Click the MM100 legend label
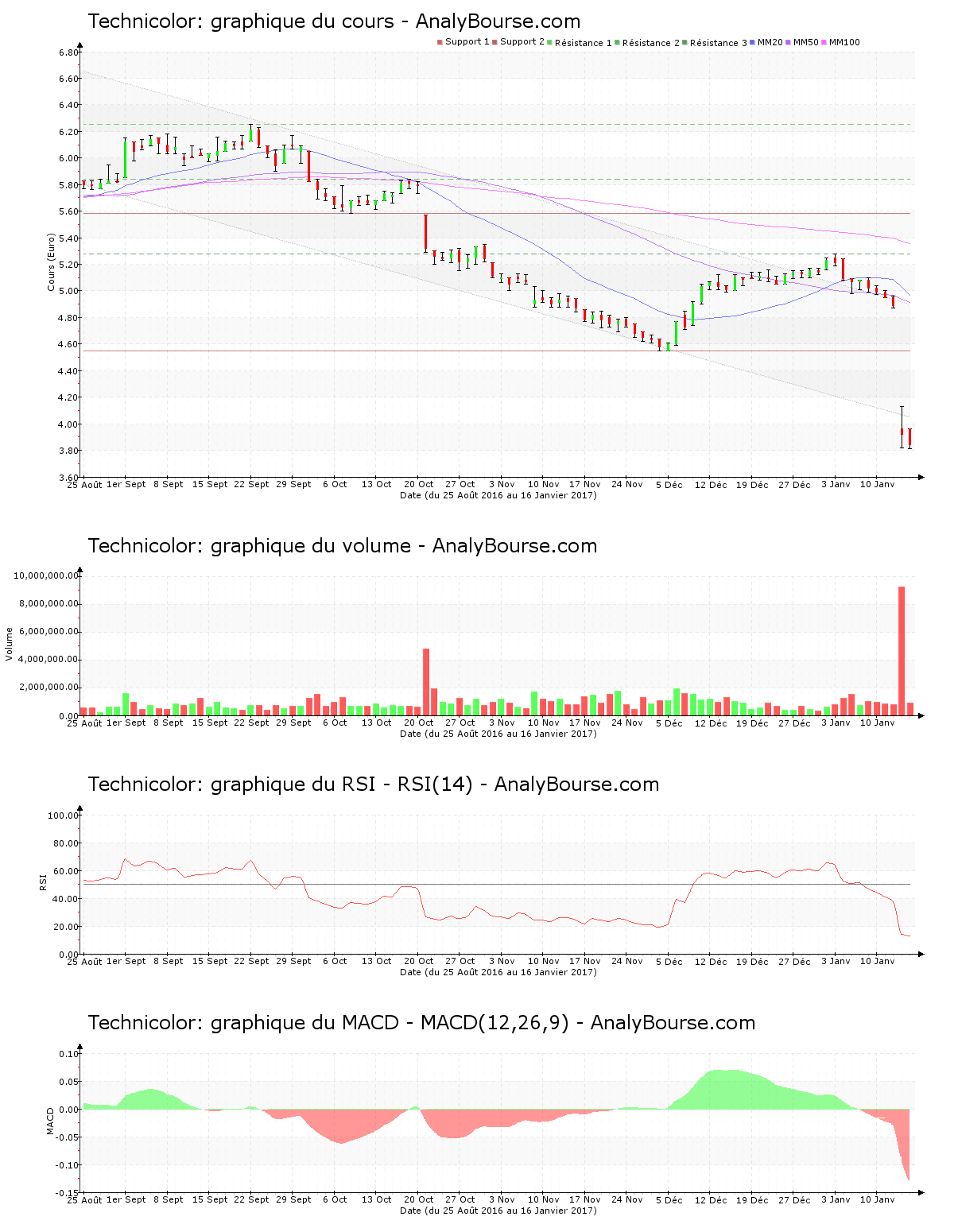 844,42
